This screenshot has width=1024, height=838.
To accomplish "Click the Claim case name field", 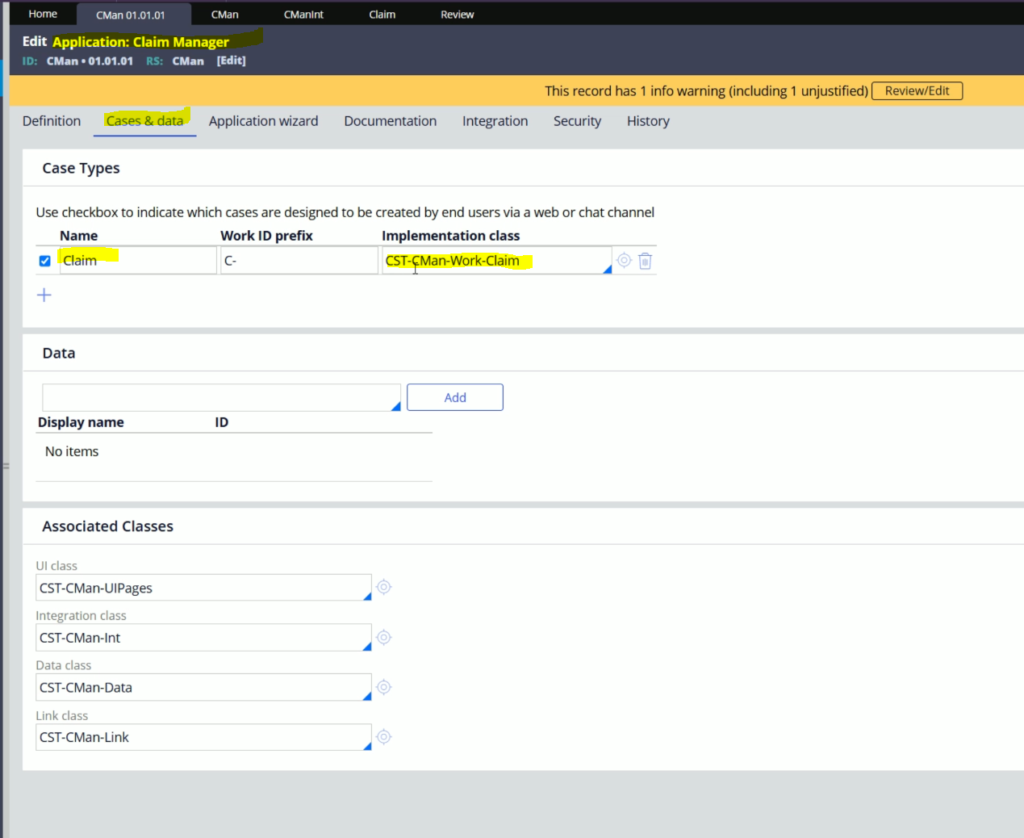I will click(x=138, y=261).
